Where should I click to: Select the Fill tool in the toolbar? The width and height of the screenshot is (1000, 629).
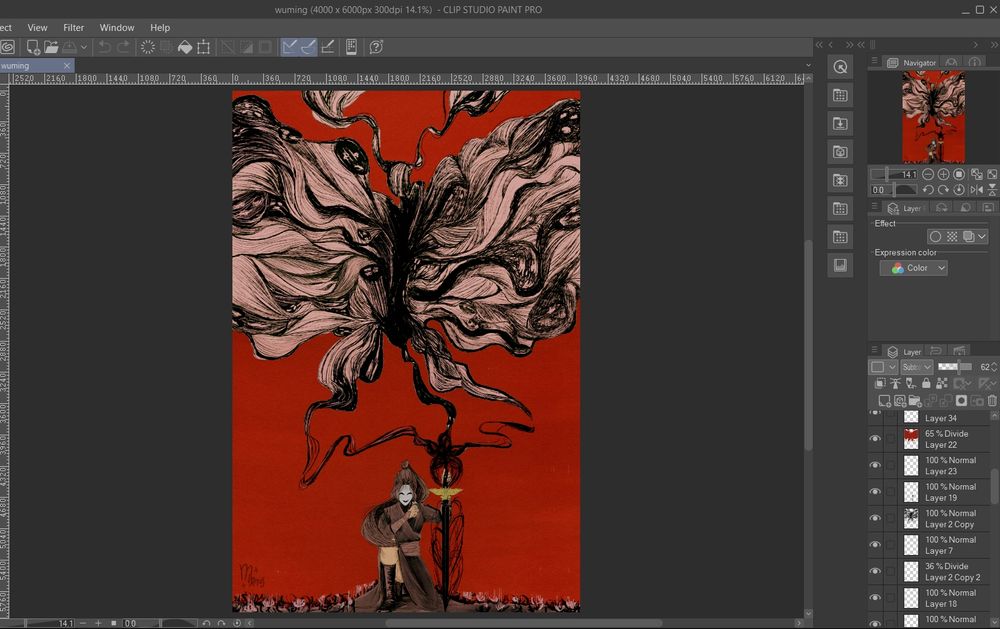pyautogui.click(x=184, y=46)
